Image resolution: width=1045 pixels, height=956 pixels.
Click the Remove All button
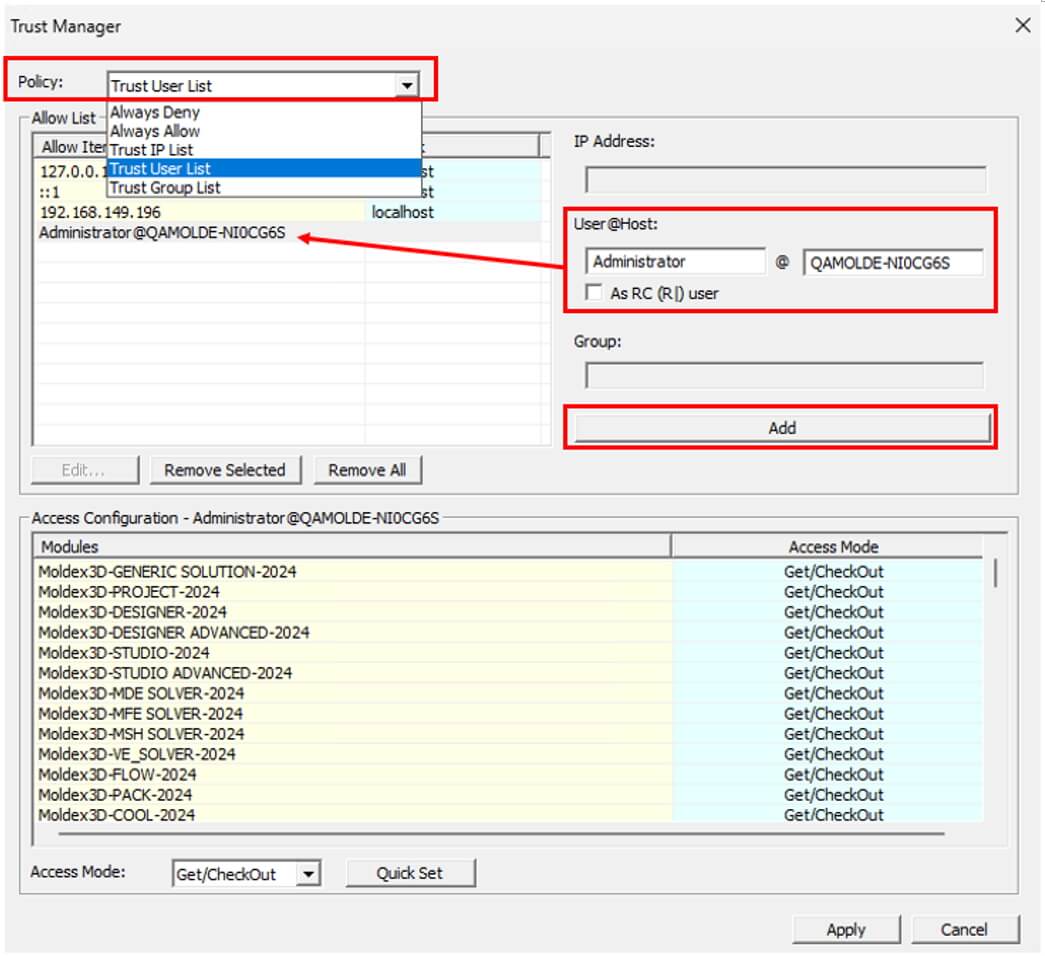367,470
